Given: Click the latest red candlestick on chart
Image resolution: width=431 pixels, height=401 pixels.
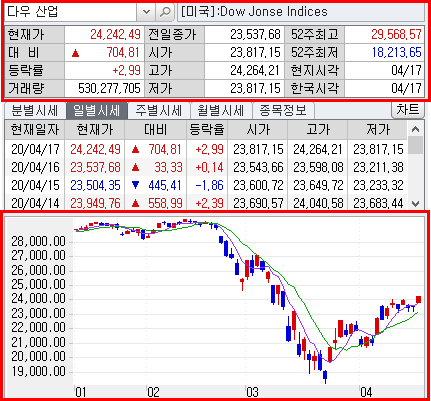Looking at the screenshot, I should coord(418,299).
